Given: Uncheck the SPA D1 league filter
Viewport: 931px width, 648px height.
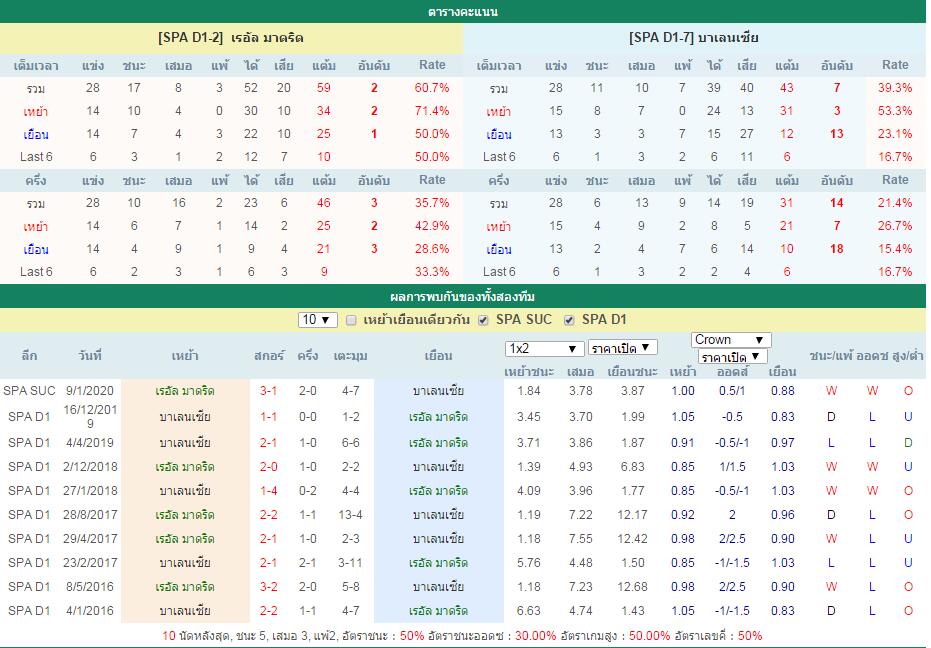Looking at the screenshot, I should click(569, 320).
